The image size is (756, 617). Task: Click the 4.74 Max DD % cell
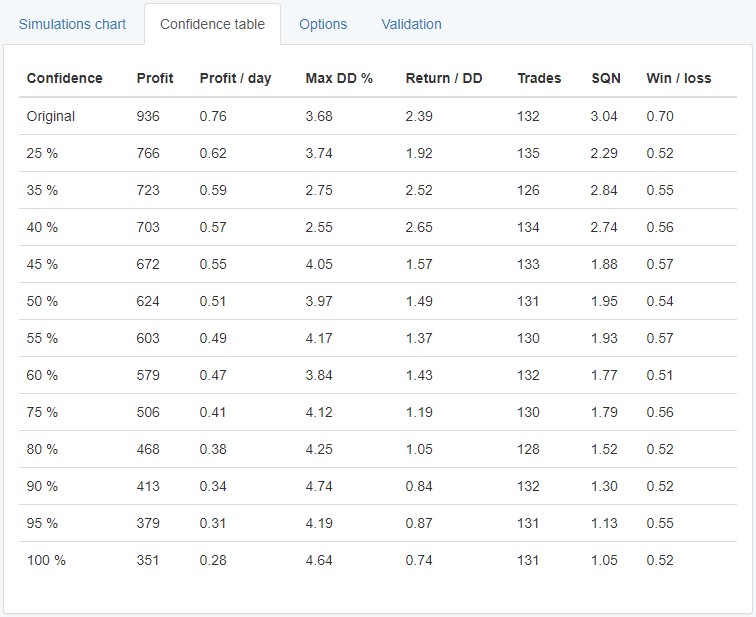coord(319,486)
